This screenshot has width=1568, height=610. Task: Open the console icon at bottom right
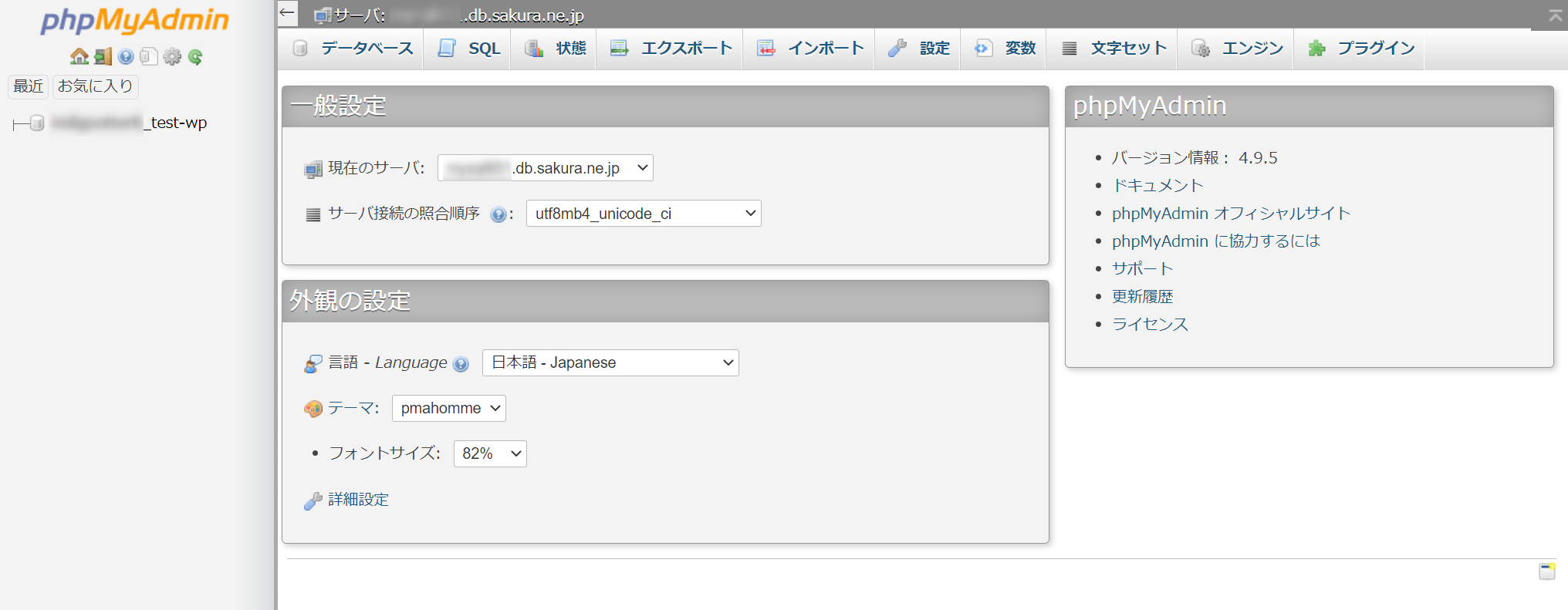[x=1547, y=571]
